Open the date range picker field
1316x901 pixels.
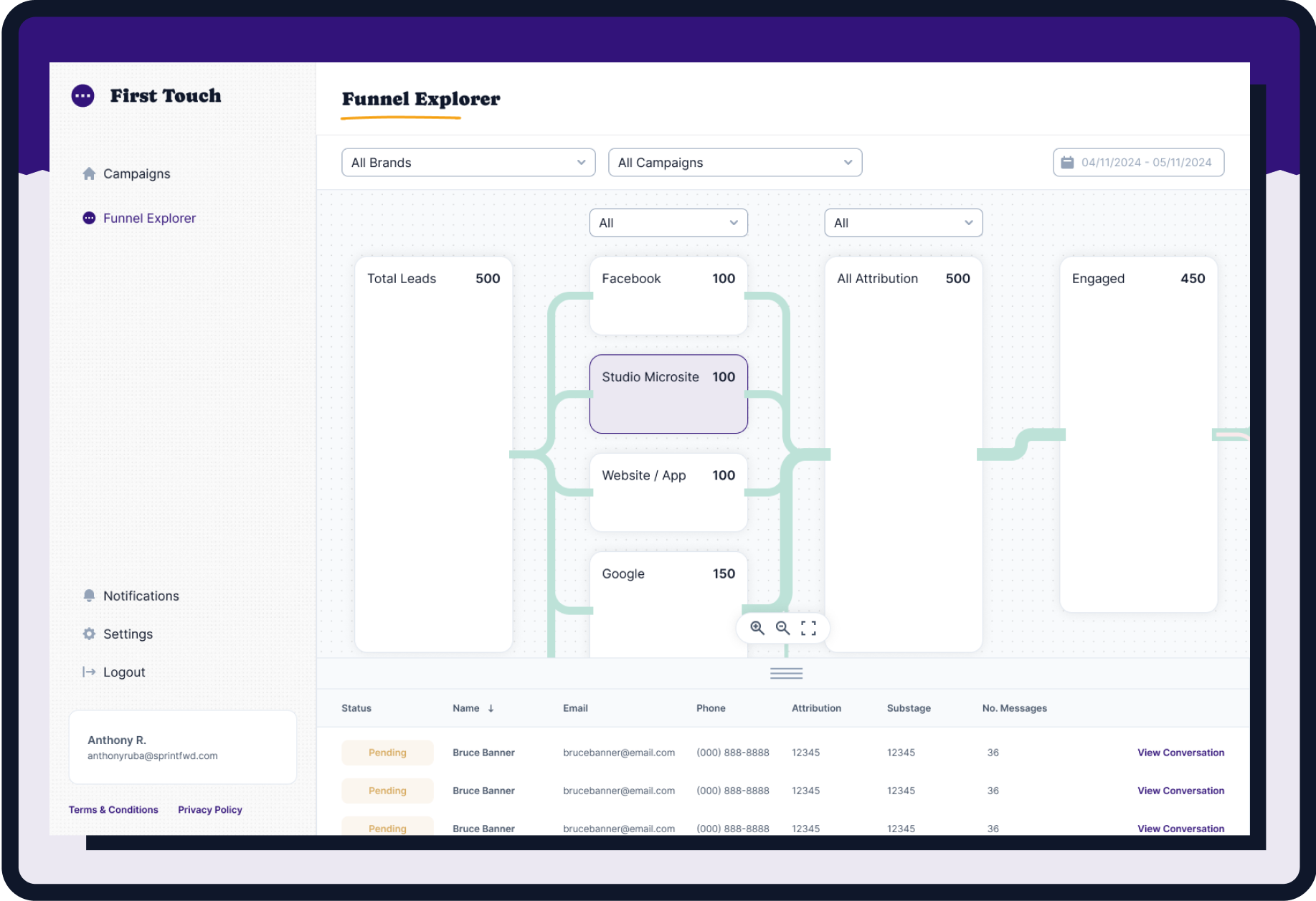point(1138,163)
